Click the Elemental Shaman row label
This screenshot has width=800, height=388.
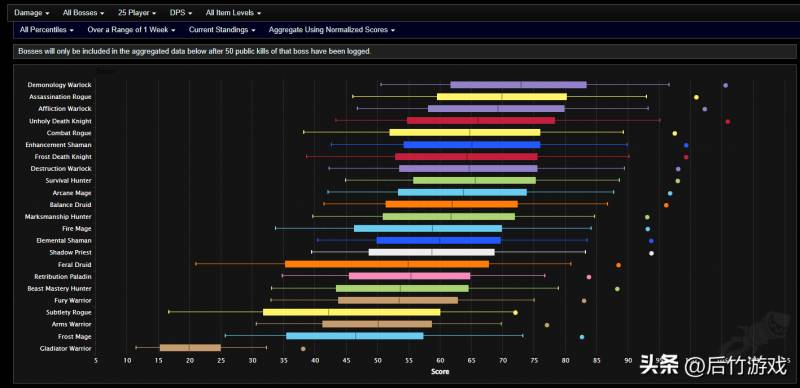pos(64,240)
